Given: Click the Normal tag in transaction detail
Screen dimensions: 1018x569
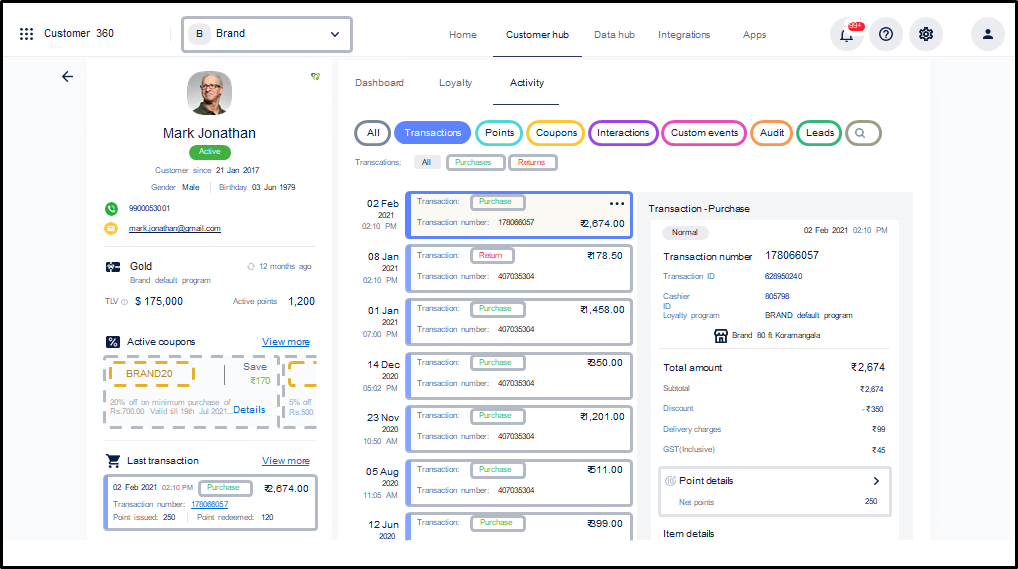Looking at the screenshot, I should [685, 232].
